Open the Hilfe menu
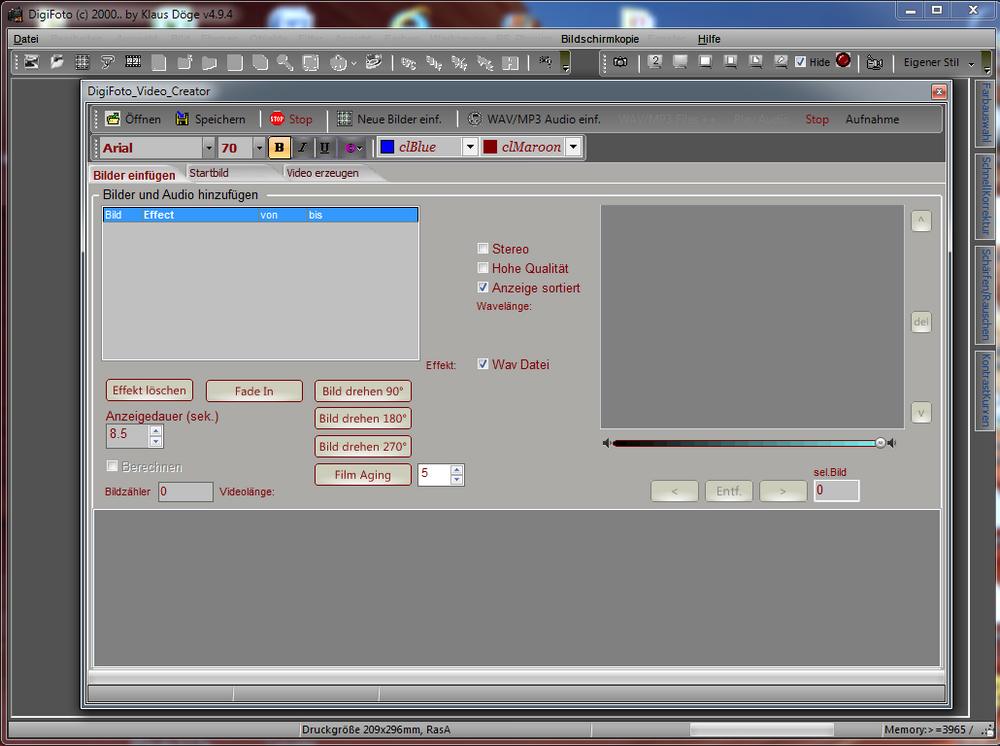 (709, 39)
